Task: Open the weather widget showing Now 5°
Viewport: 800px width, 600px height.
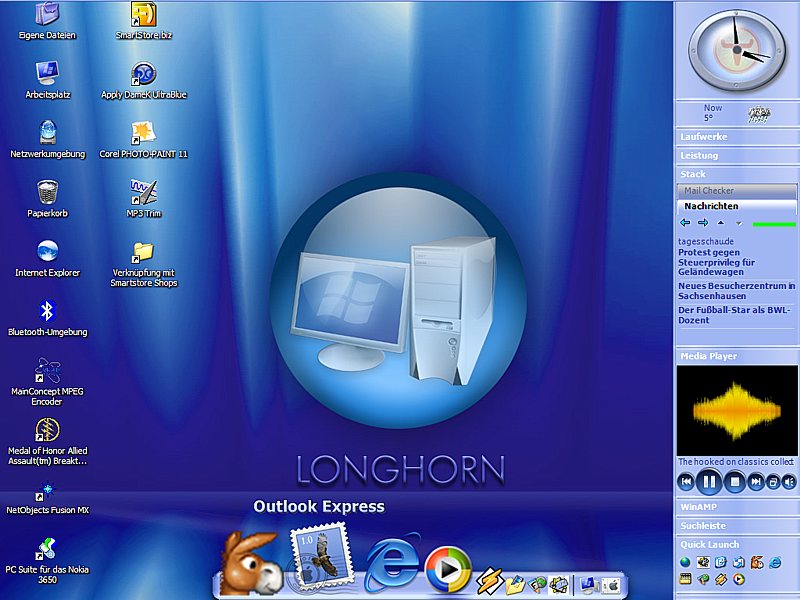Action: click(737, 113)
